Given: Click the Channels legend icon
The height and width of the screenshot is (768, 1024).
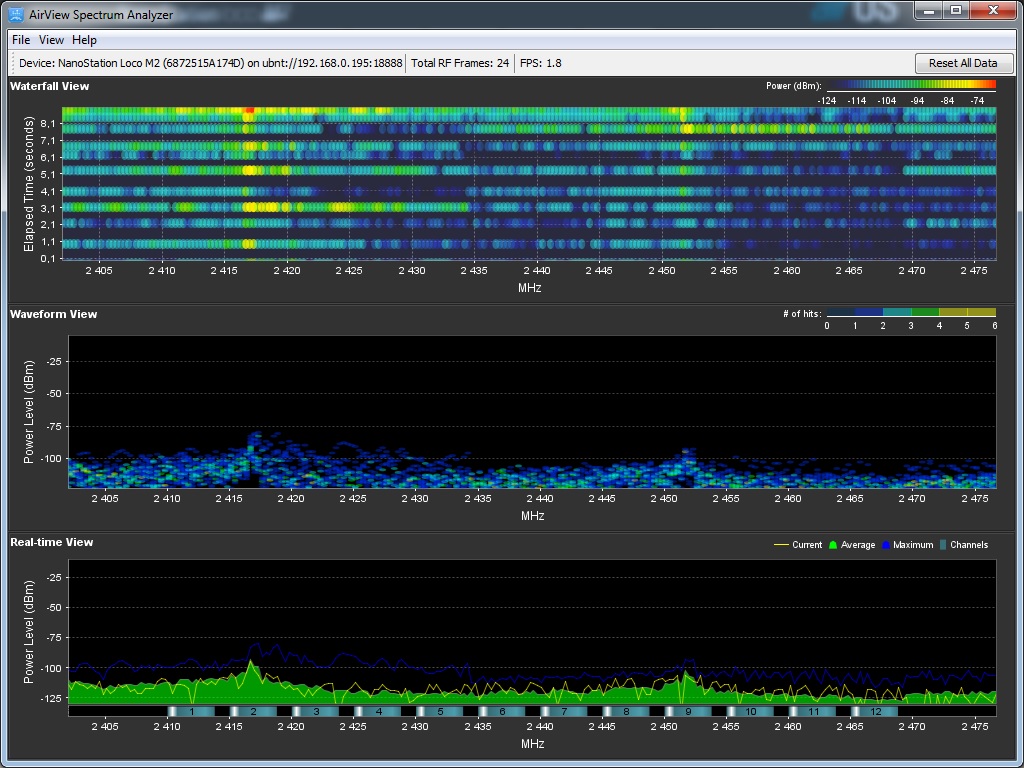Looking at the screenshot, I should point(942,545).
